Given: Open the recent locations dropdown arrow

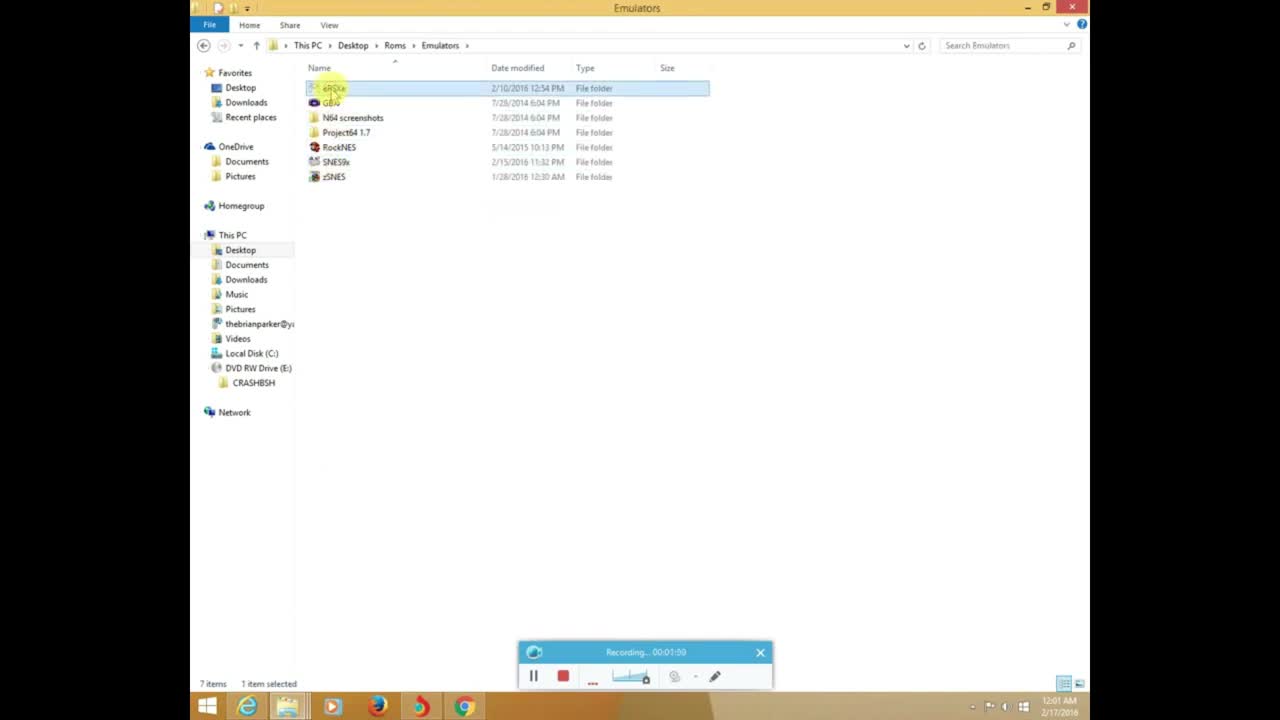Looking at the screenshot, I should point(240,45).
